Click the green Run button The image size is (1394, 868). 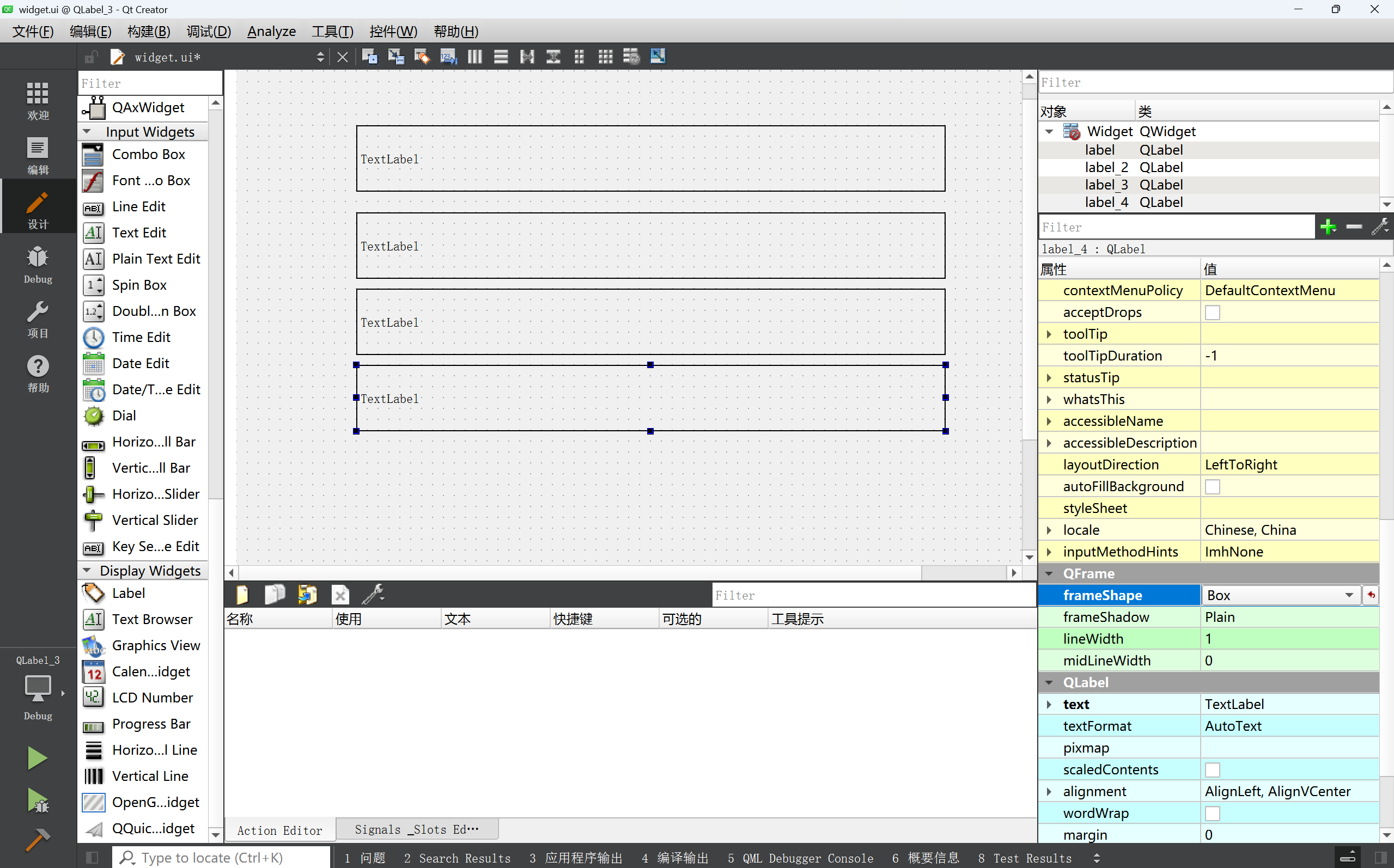click(x=38, y=758)
